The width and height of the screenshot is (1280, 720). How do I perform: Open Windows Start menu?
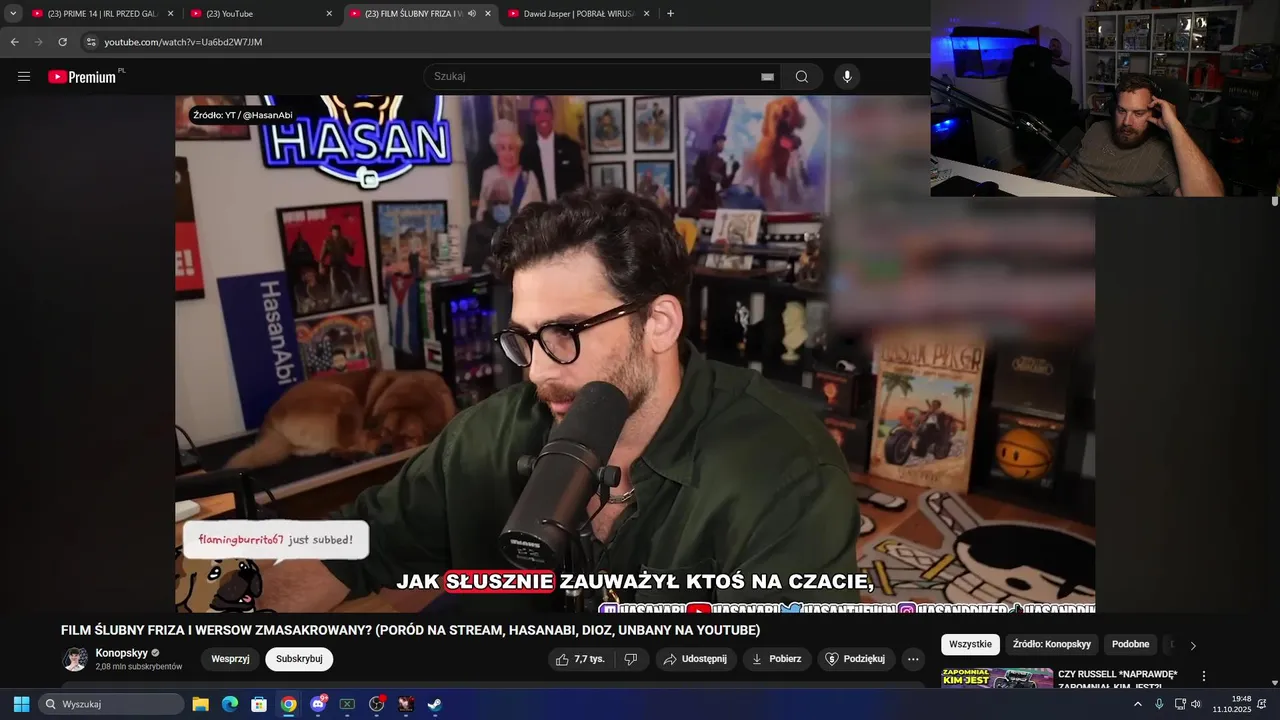[21, 704]
